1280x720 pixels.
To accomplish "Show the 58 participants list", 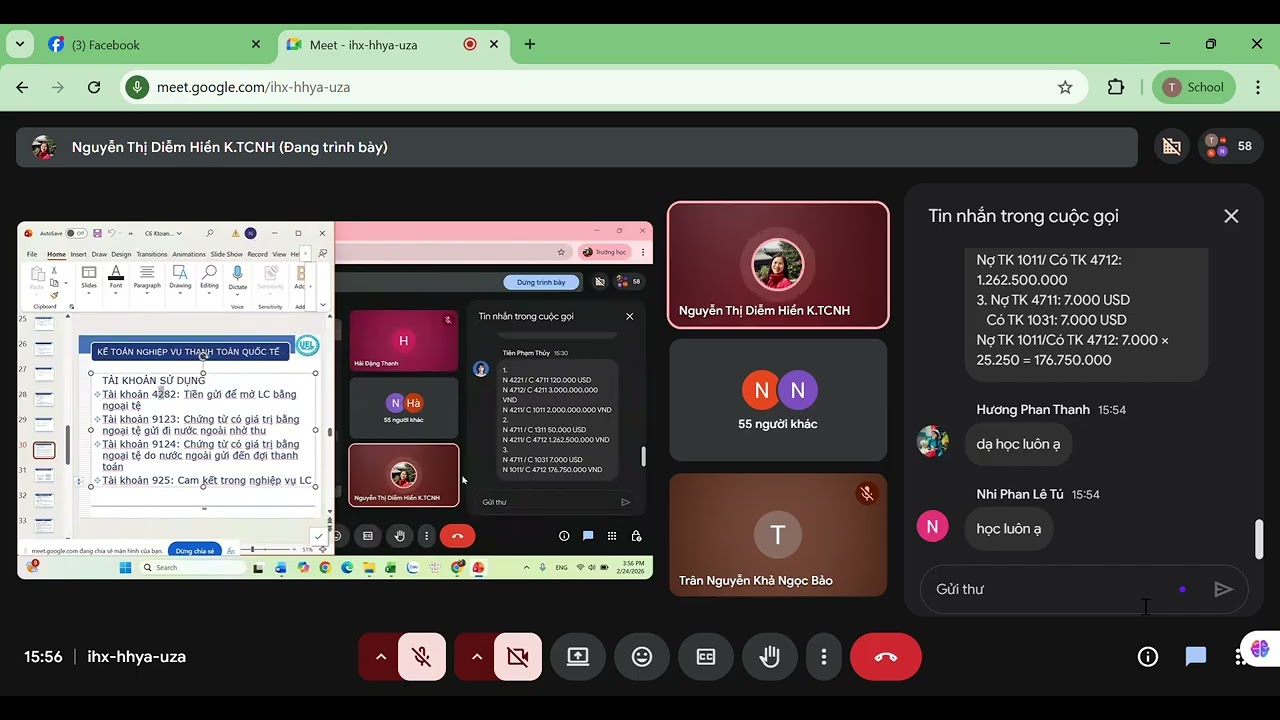I will 1233,146.
